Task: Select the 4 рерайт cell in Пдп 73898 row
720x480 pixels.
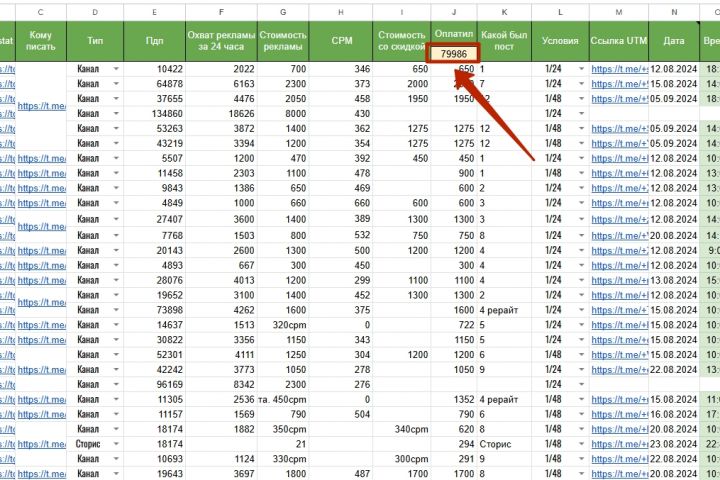Action: click(x=504, y=310)
